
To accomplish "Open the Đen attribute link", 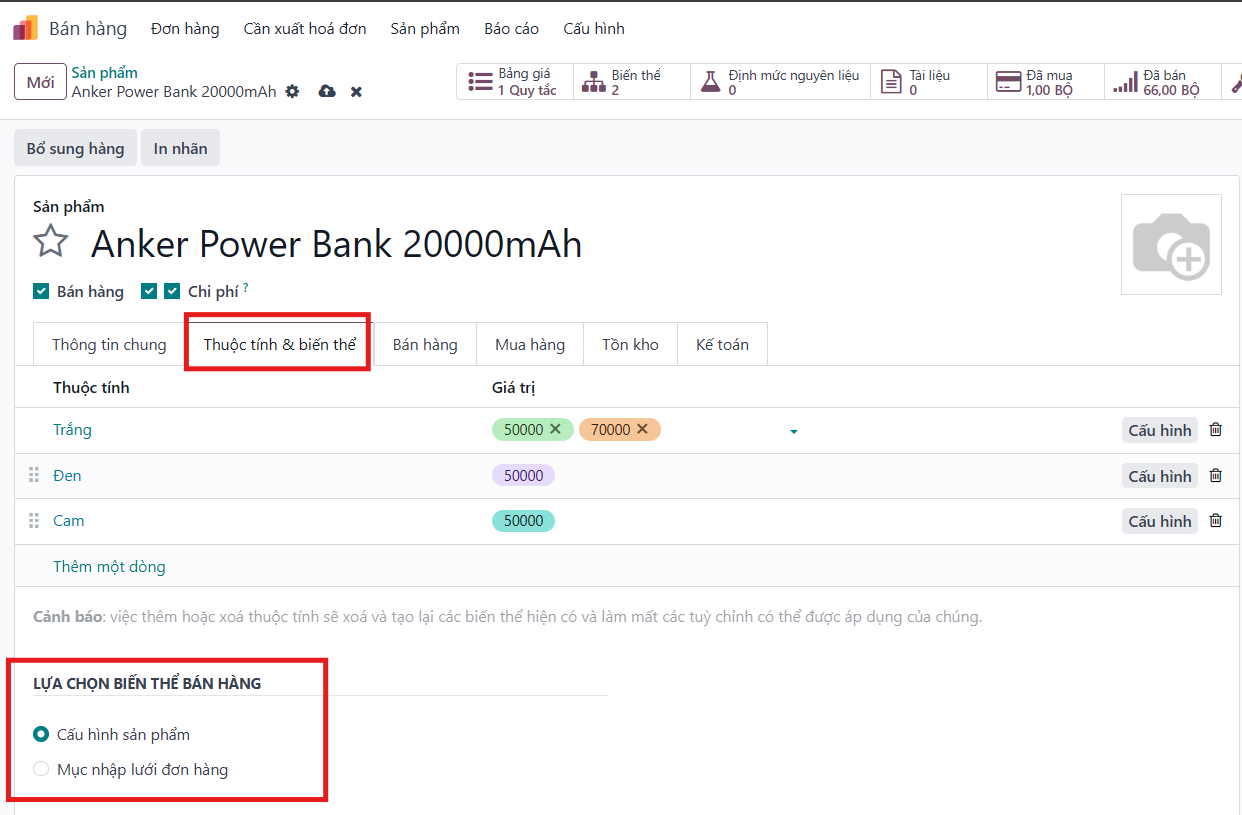I will click(67, 475).
